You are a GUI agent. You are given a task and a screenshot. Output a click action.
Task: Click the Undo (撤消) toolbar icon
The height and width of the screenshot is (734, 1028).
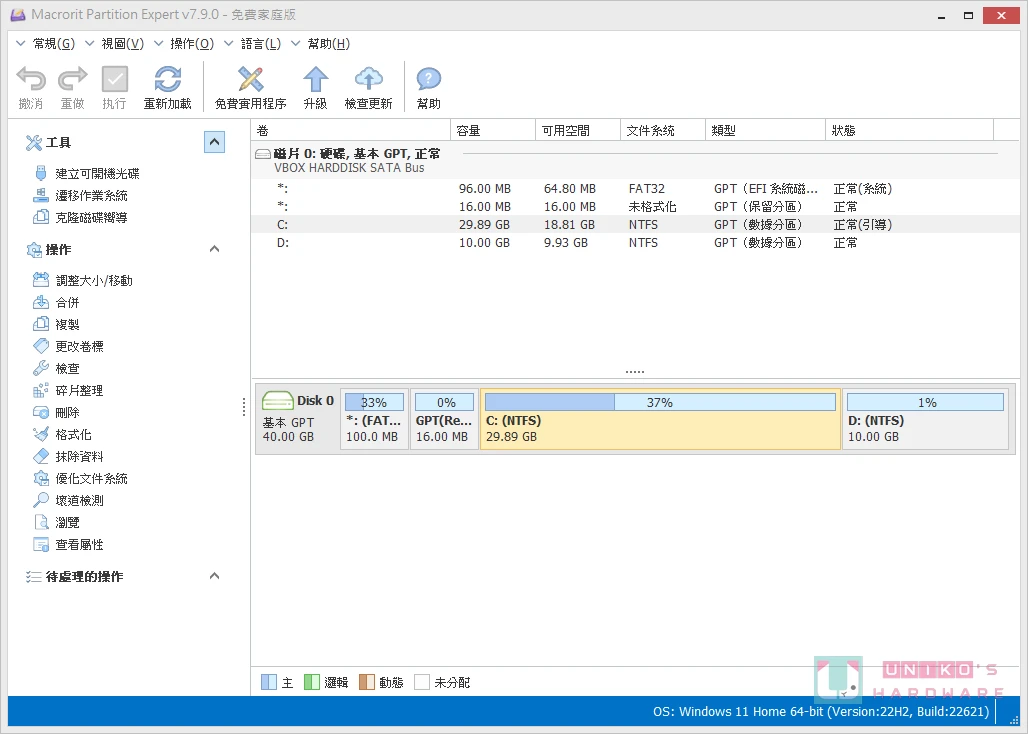pos(31,79)
